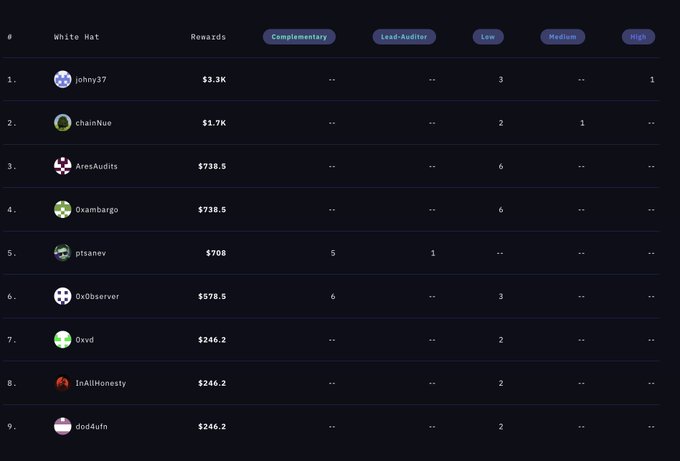Click the Rewards column header
Image resolution: width=680 pixels, height=461 pixels.
click(208, 37)
